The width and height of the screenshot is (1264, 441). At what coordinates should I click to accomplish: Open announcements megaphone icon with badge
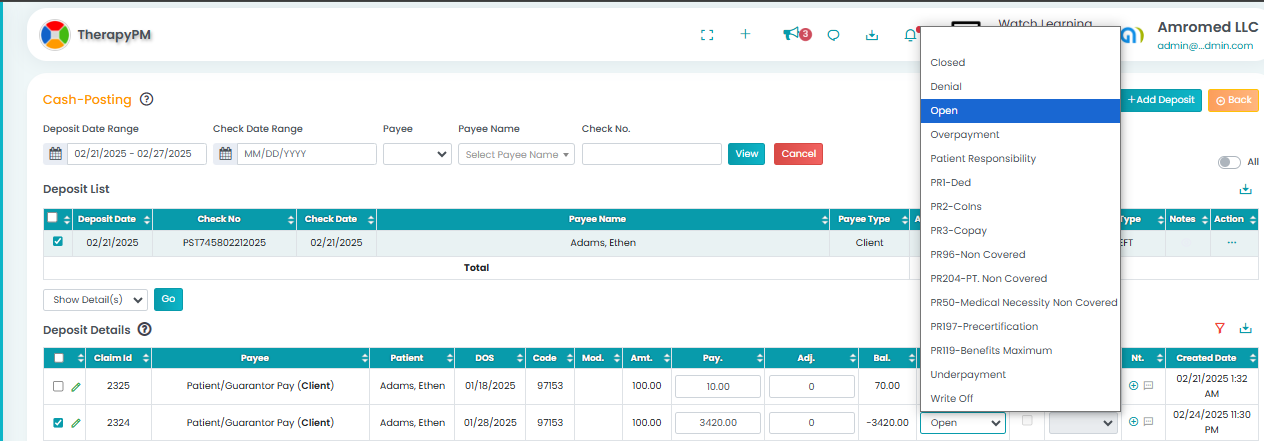(x=792, y=35)
